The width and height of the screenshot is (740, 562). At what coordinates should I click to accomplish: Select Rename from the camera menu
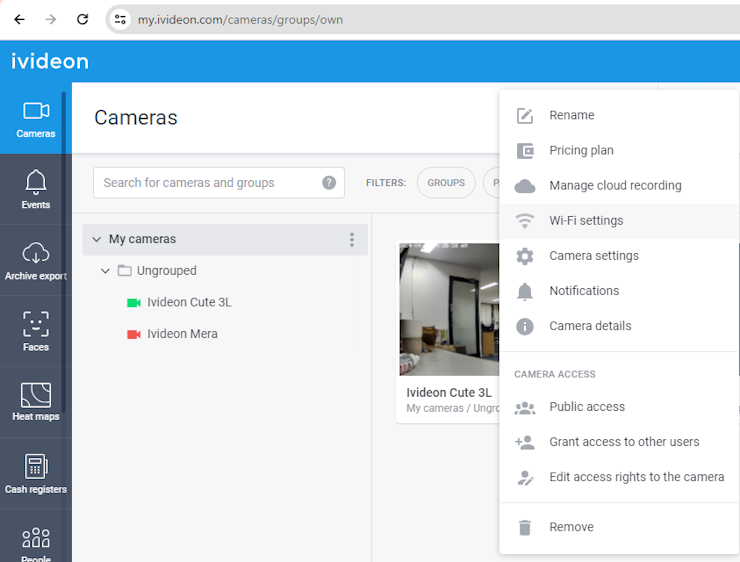pyautogui.click(x=618, y=116)
